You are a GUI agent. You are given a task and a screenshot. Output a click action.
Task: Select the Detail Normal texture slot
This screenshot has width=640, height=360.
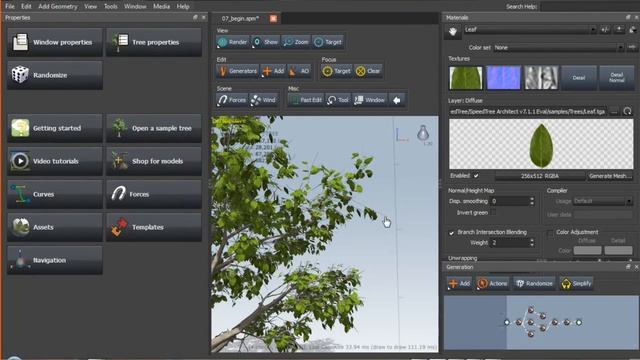617,78
